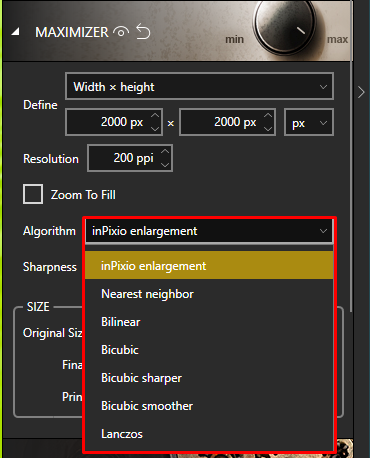Open the px unit dropdown
The width and height of the screenshot is (370, 458).
coord(309,122)
